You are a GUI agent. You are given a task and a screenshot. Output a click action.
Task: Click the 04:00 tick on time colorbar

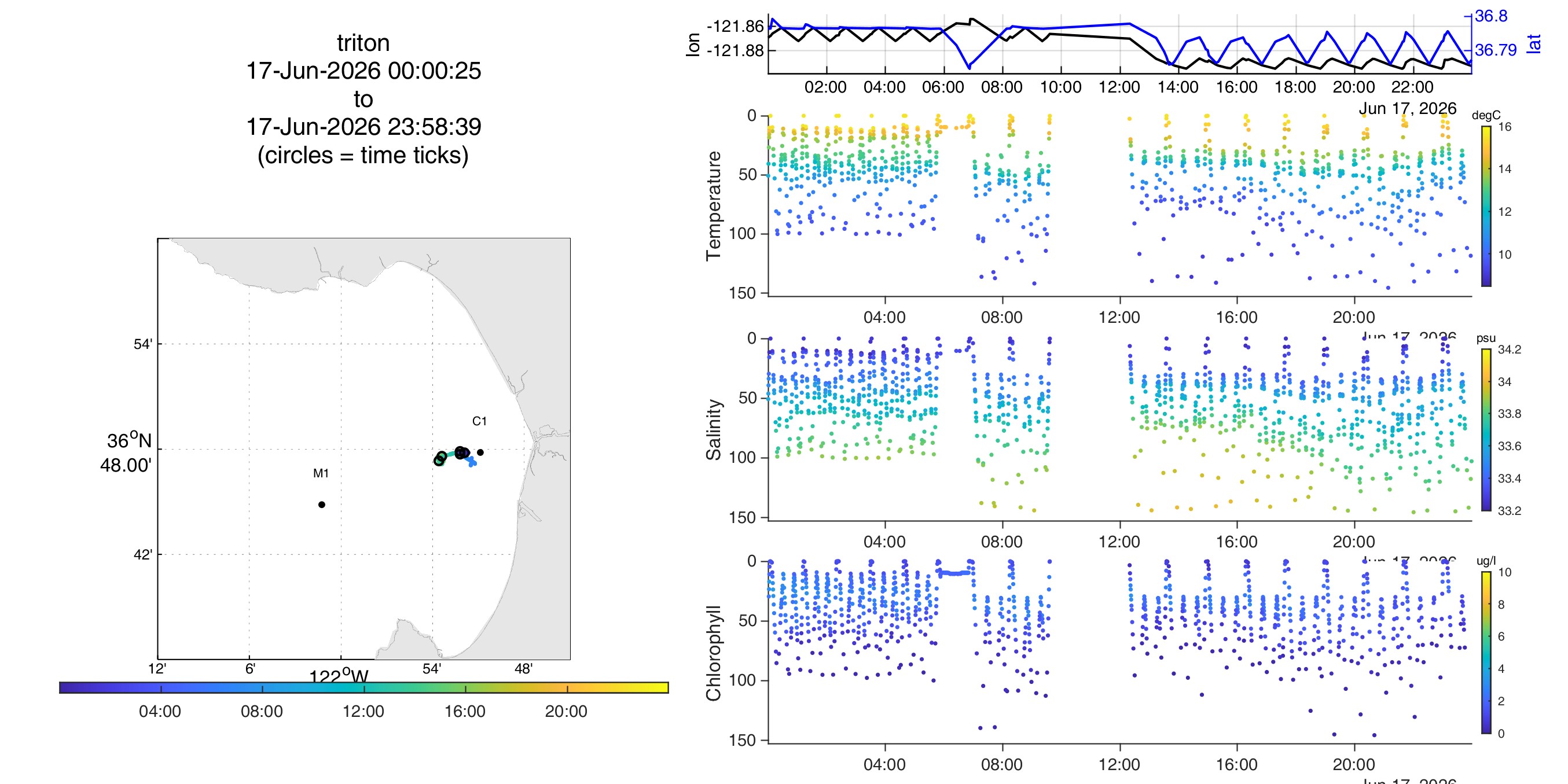(160, 711)
